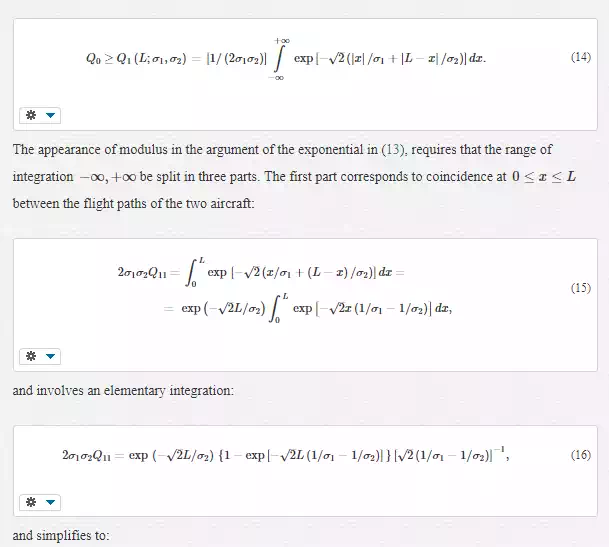Click equation number label (15)
This screenshot has width=609, height=547.
(x=580, y=288)
